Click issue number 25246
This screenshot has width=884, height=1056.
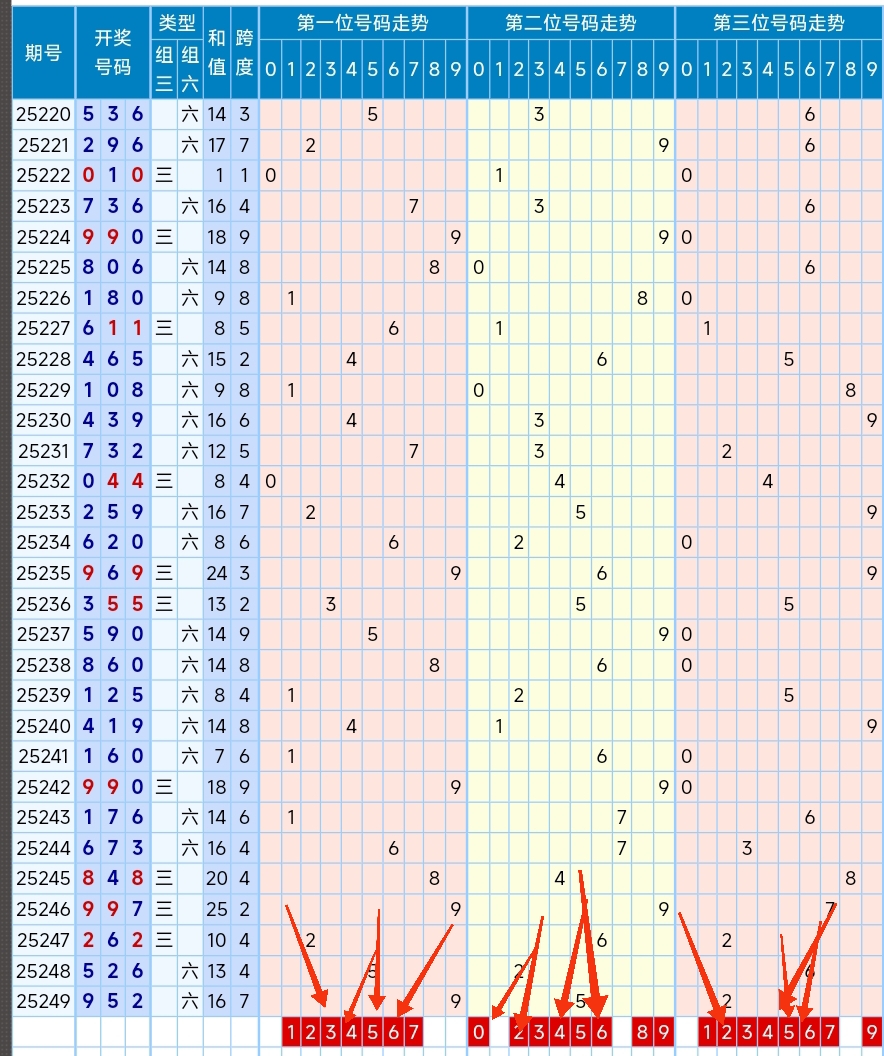44,909
